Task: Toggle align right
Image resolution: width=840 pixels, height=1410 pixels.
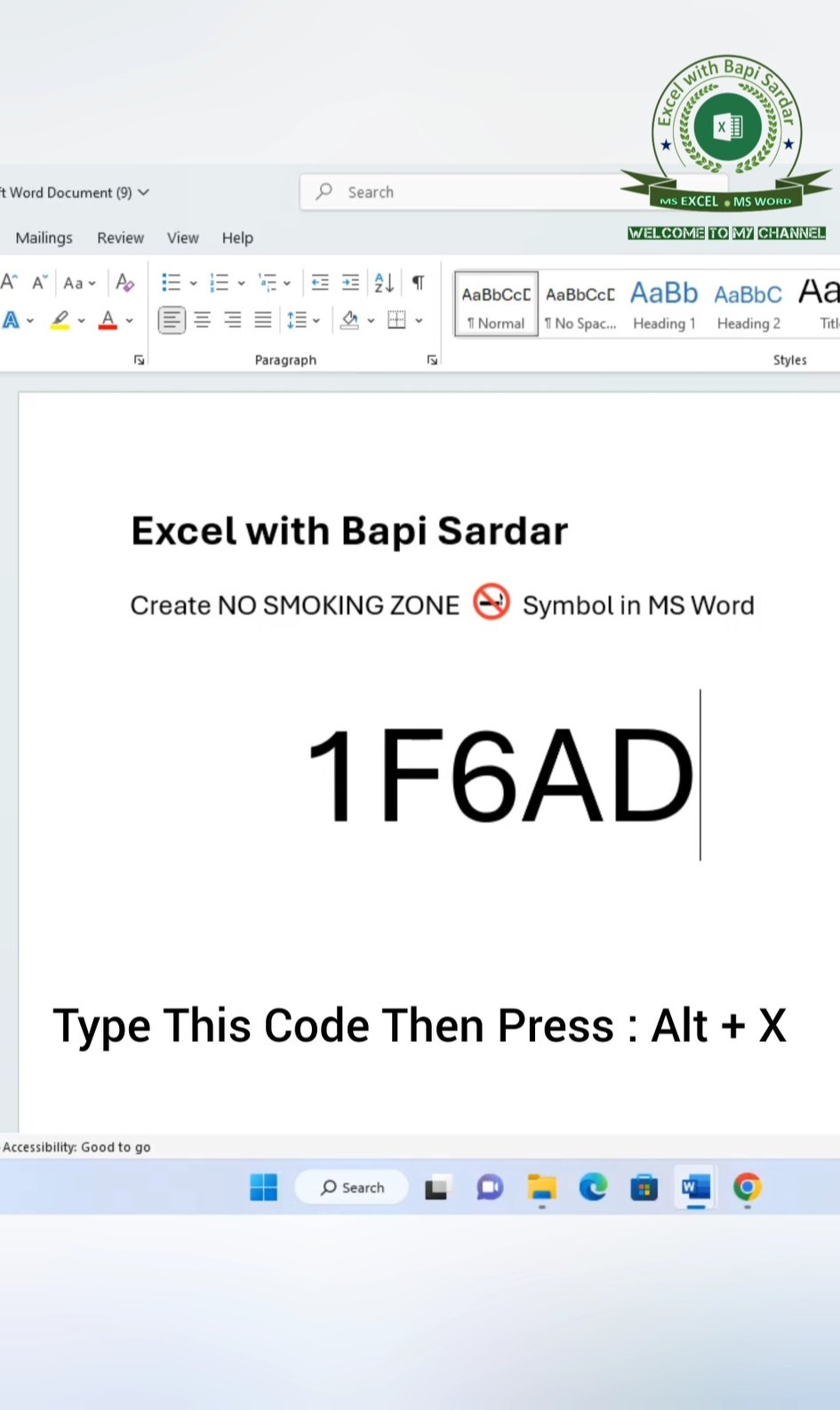Action: [x=233, y=320]
